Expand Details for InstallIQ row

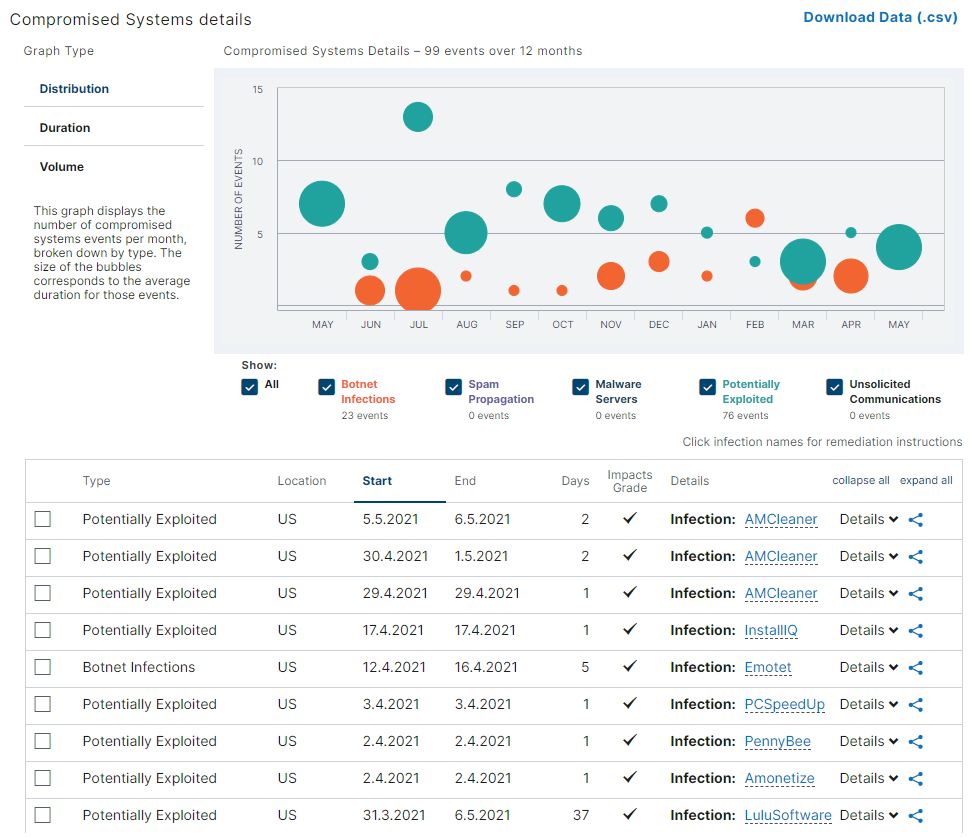pyautogui.click(x=868, y=631)
